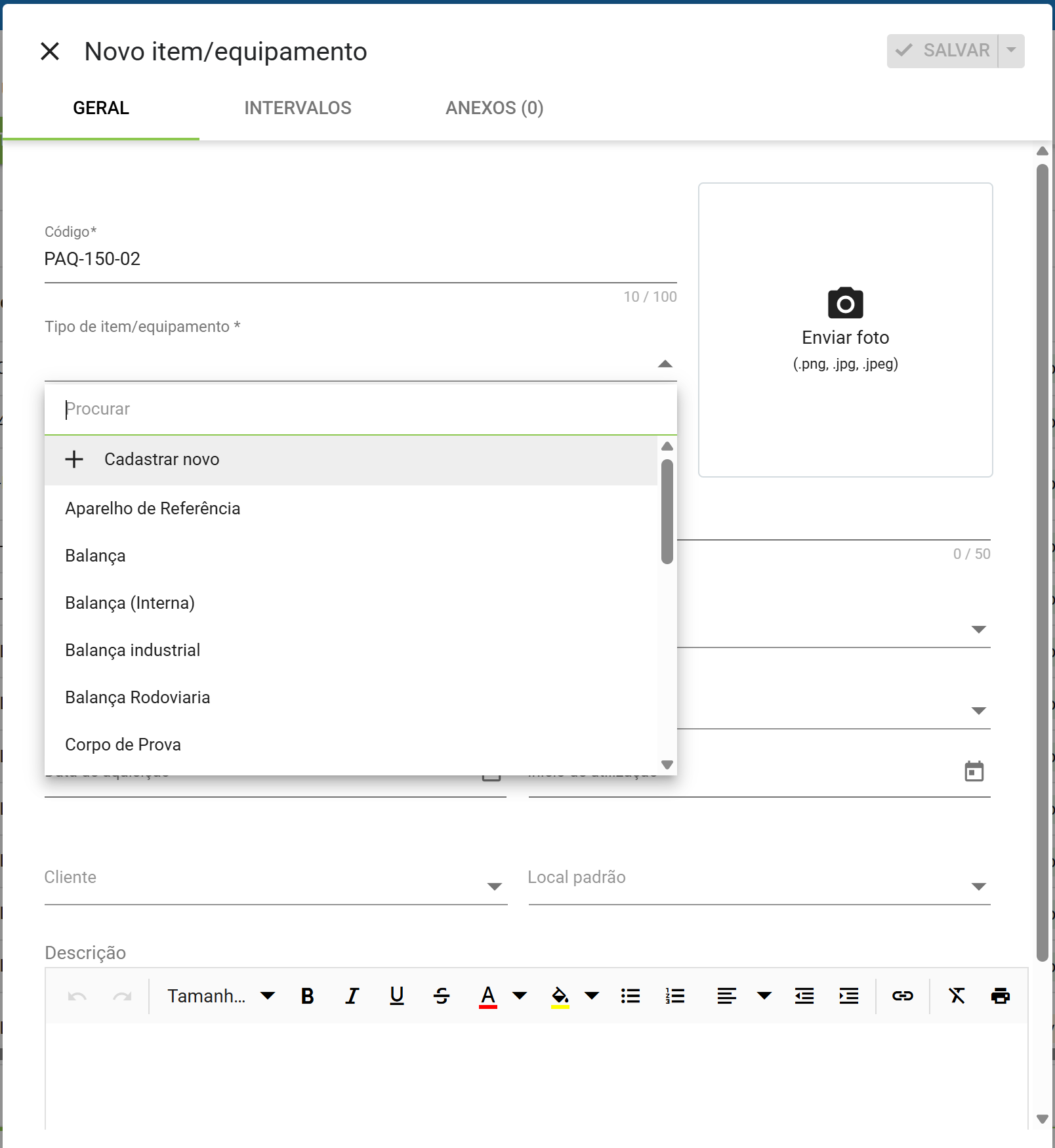Clear text formatting

(957, 996)
